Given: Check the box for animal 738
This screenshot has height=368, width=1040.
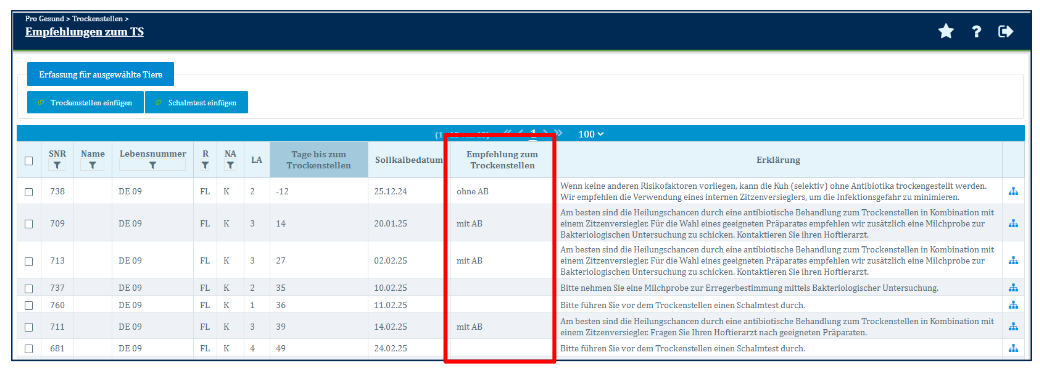Looking at the screenshot, I should coord(29,192).
